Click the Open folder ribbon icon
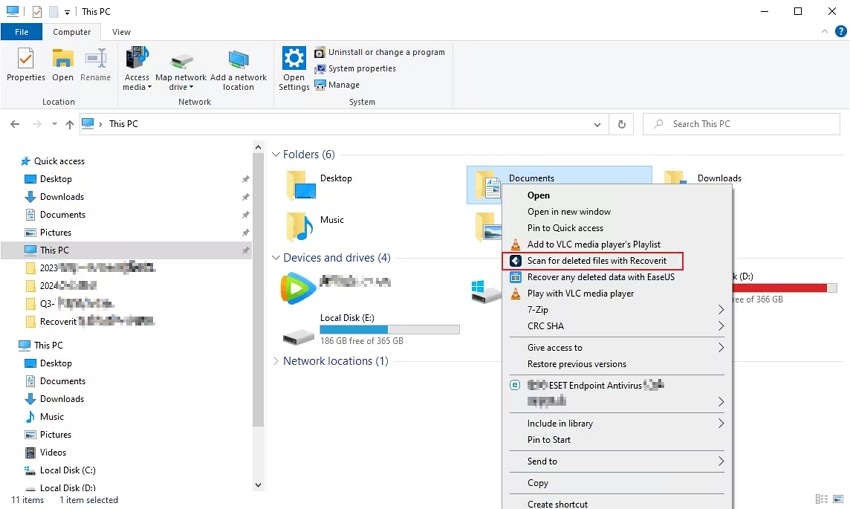The image size is (850, 509). [62, 59]
